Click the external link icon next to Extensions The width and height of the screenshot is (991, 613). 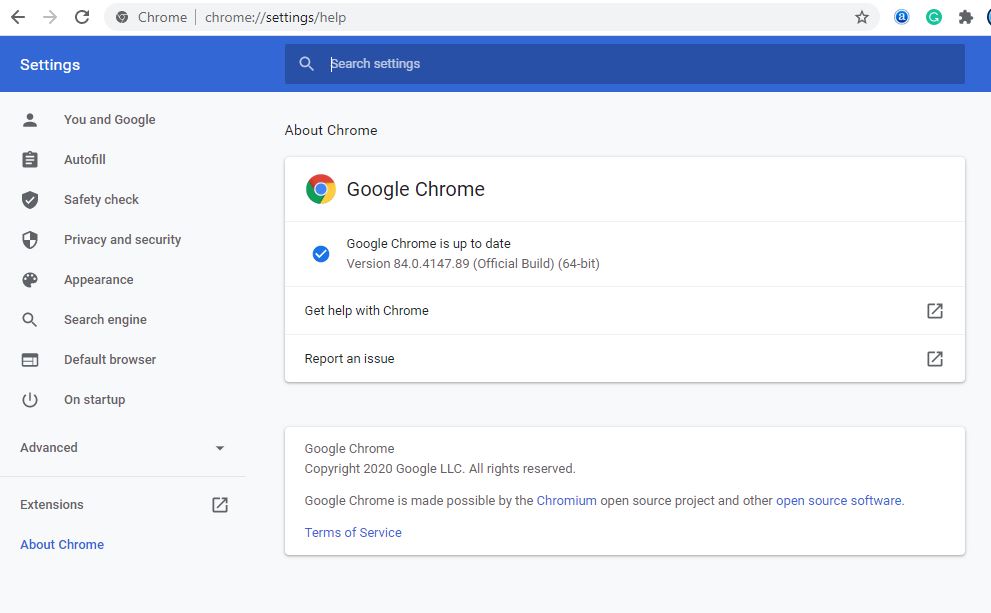220,505
